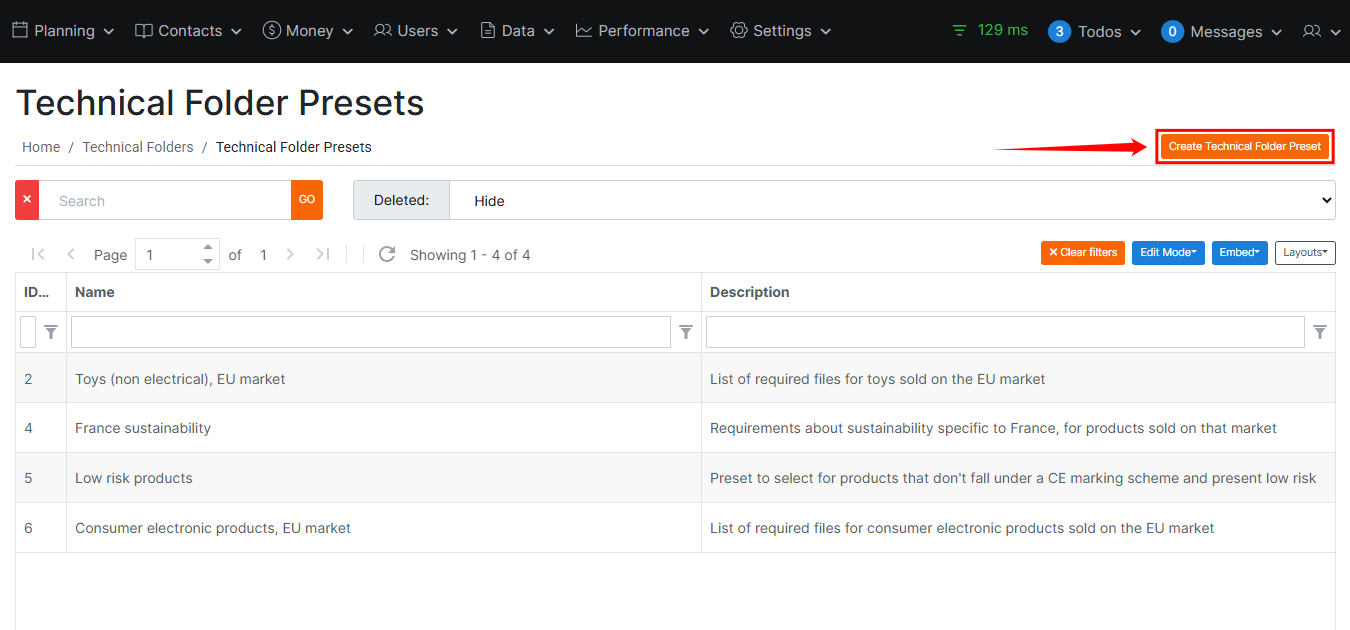This screenshot has height=630, width=1350.
Task: Open the Settings menu
Action: [x=781, y=31]
